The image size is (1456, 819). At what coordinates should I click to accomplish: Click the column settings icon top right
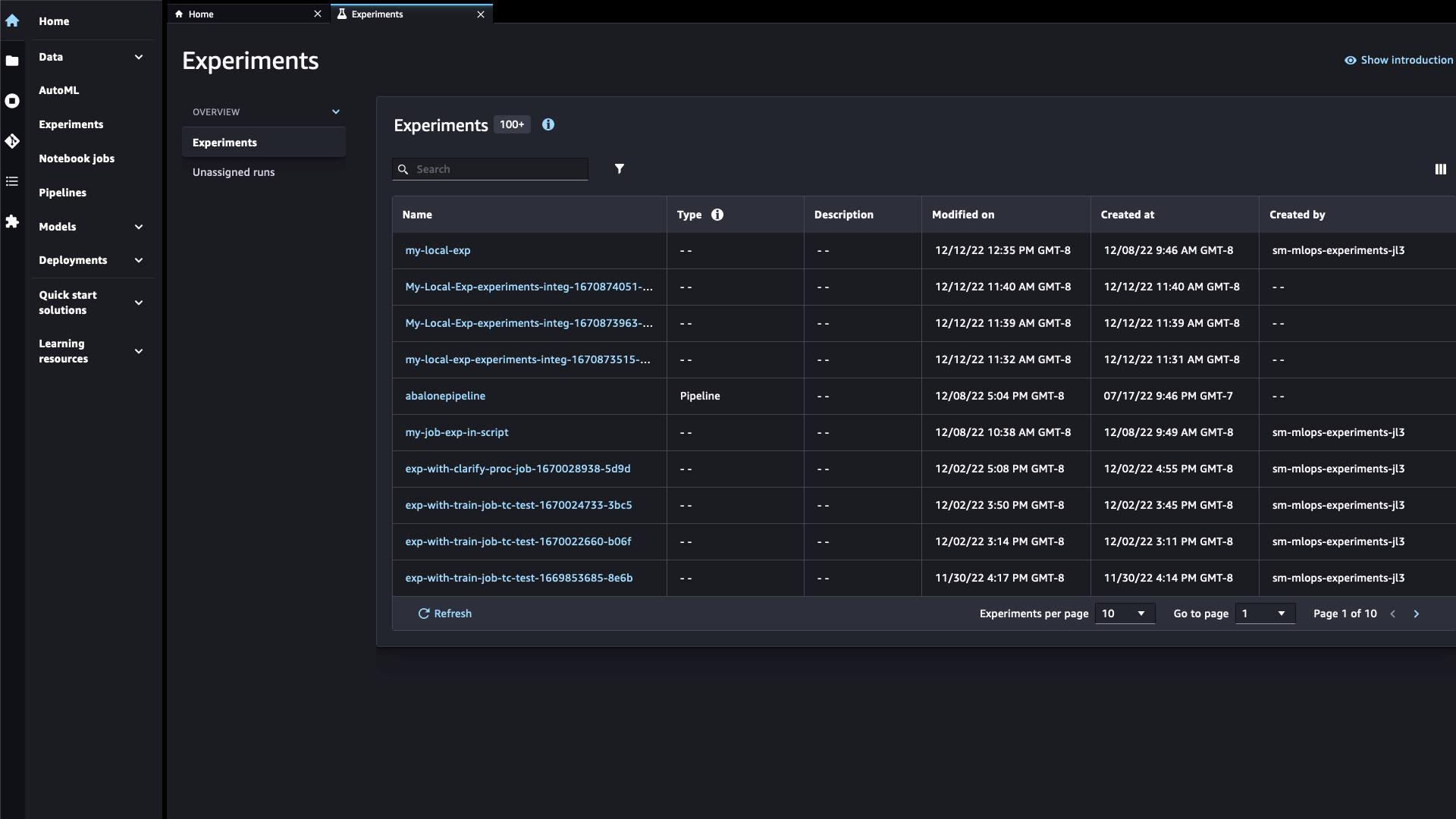[x=1441, y=168]
